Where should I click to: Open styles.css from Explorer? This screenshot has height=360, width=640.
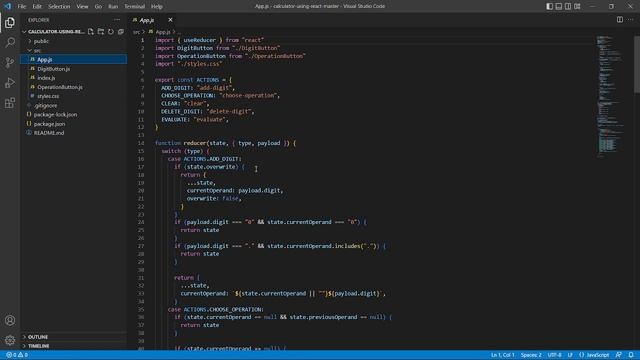pyautogui.click(x=73, y=96)
